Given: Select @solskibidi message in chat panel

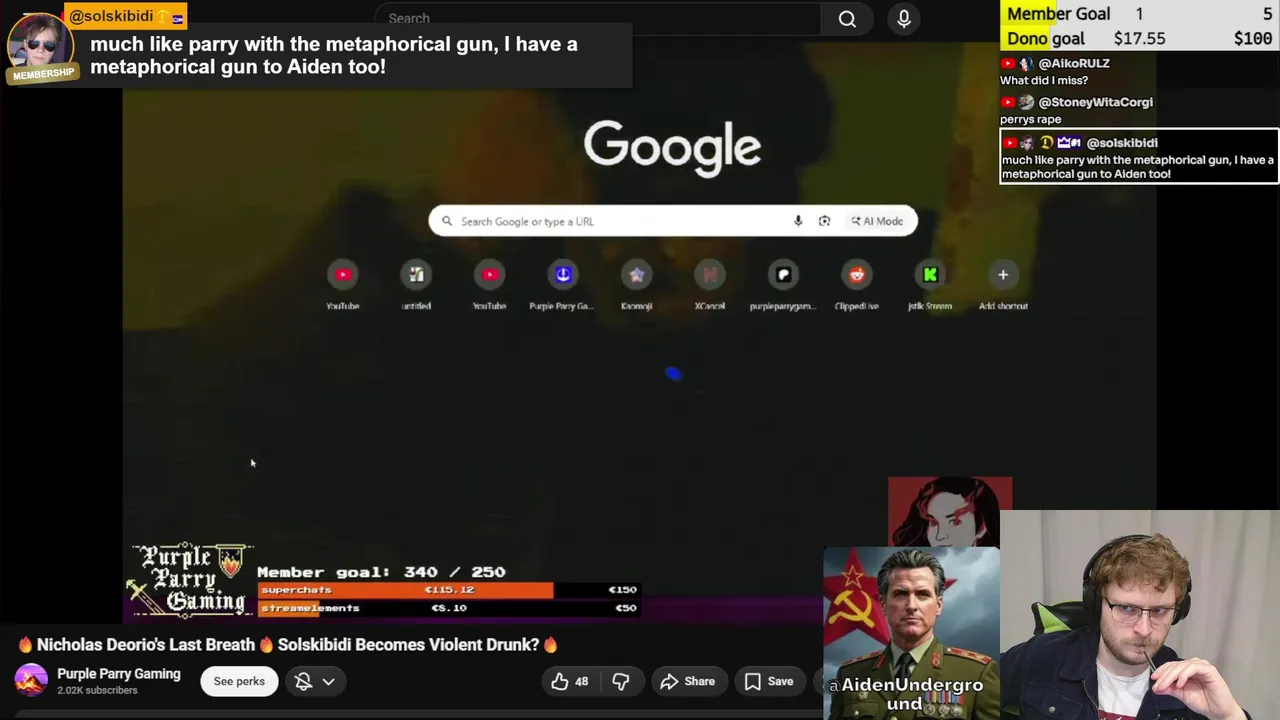Looking at the screenshot, I should pos(1139,157).
